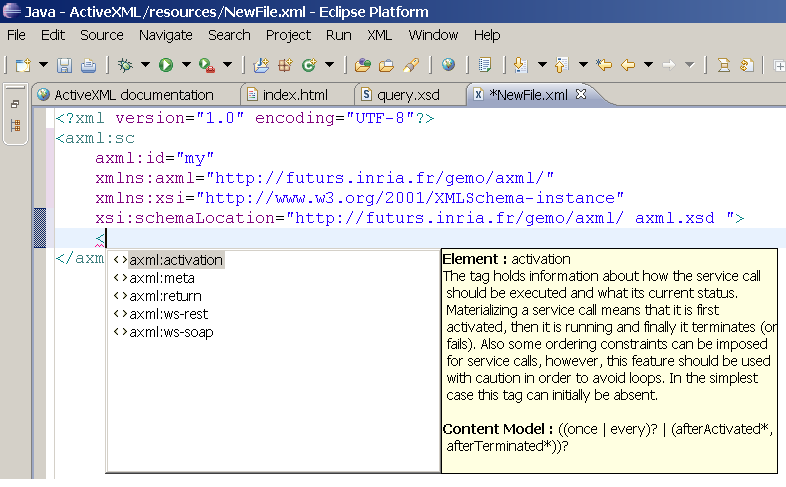Click the xml version declaration line
This screenshot has width=786, height=487.
pyautogui.click(x=245, y=118)
